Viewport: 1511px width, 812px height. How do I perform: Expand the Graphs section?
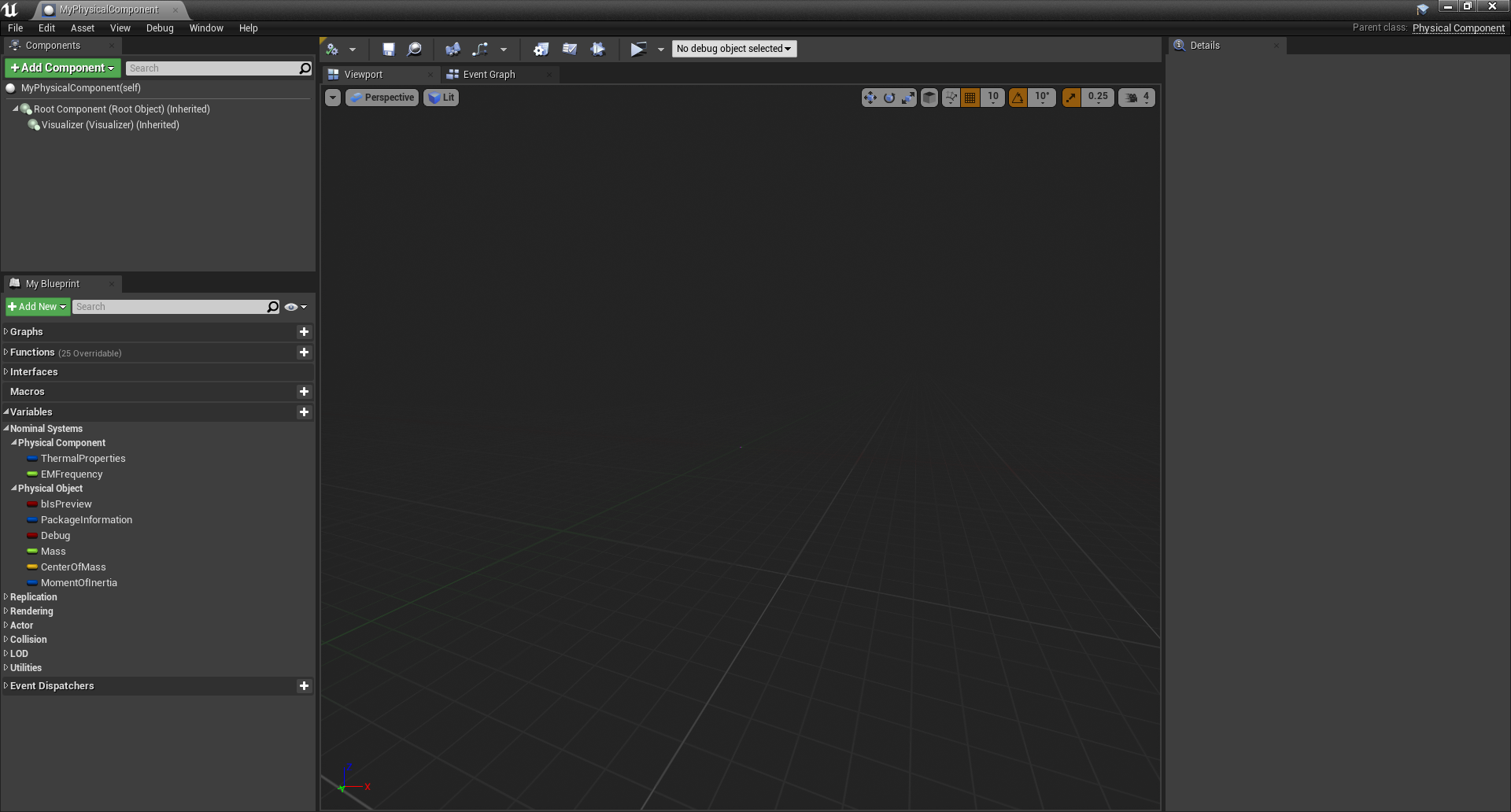6,332
